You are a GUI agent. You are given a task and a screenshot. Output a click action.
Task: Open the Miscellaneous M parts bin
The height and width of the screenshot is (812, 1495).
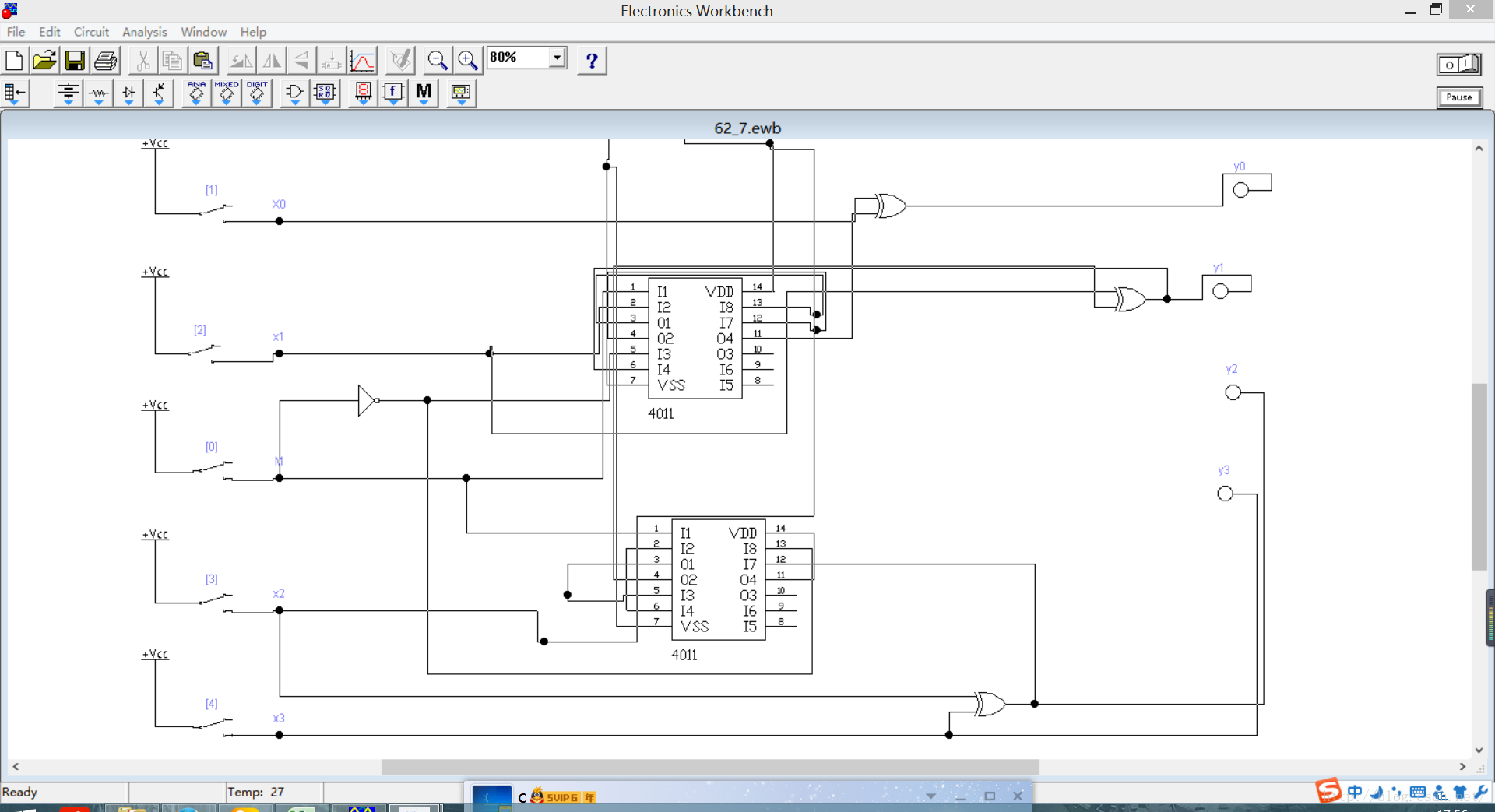tap(424, 93)
